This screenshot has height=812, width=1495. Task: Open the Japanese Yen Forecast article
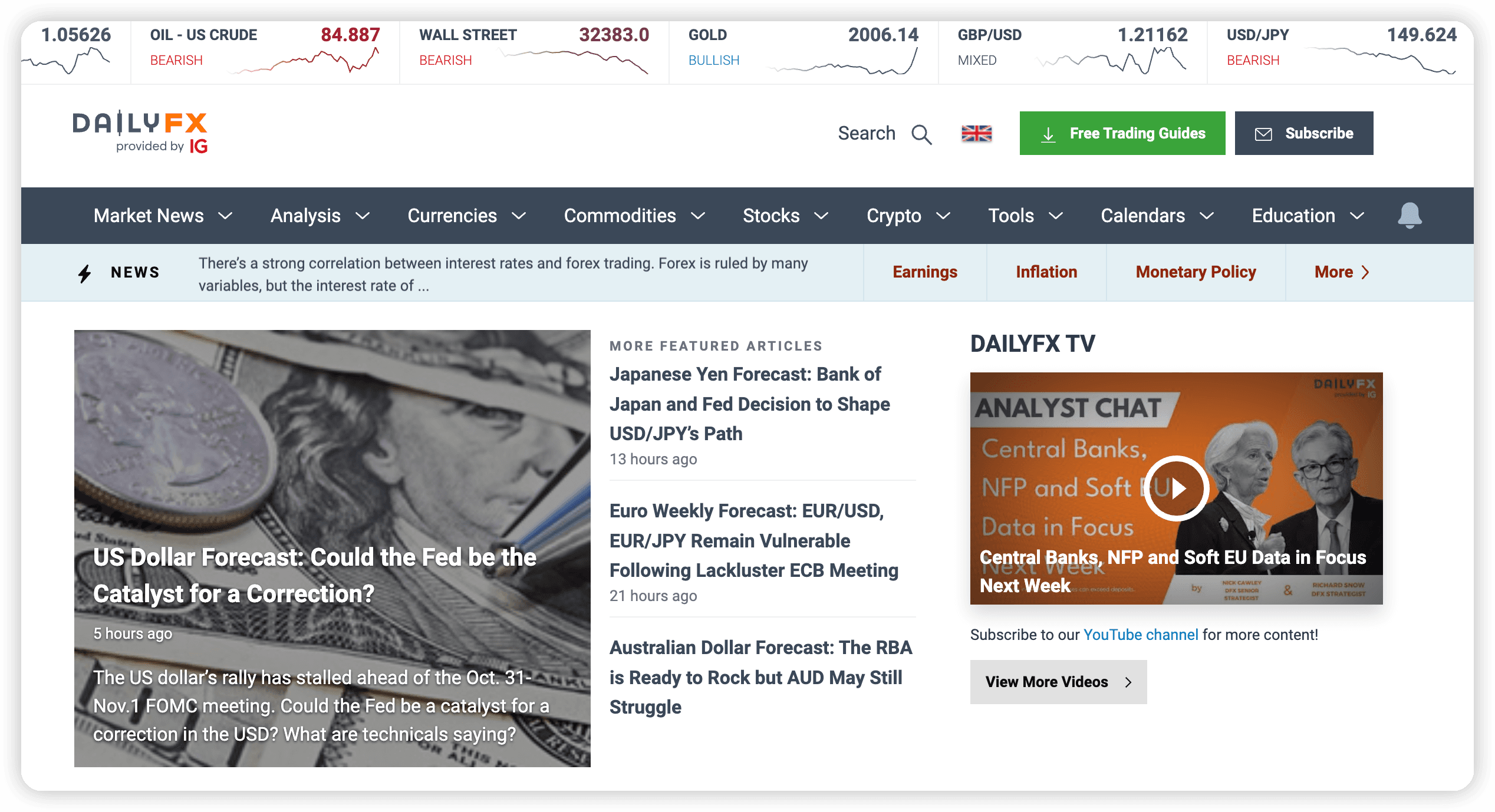(x=749, y=404)
